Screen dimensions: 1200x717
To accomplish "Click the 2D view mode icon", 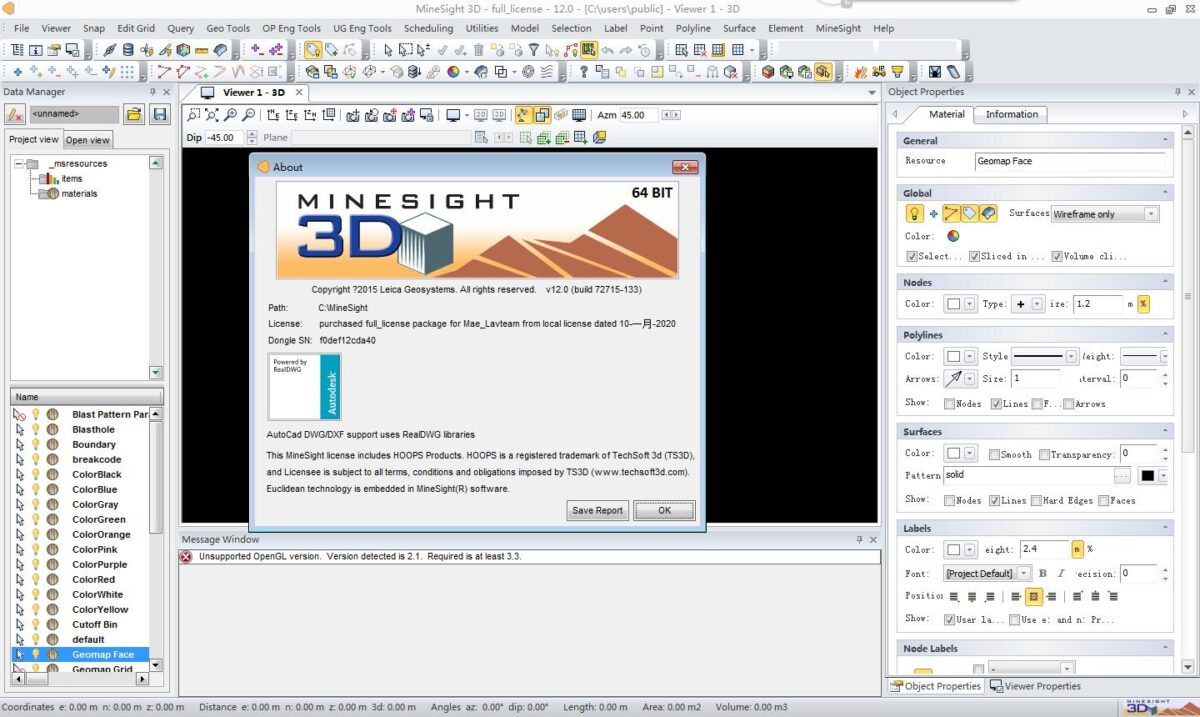I will [481, 116].
